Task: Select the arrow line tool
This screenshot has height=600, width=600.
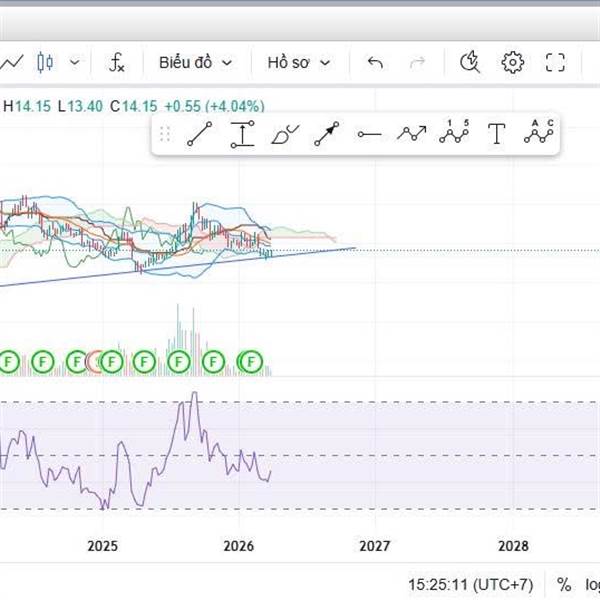Action: pyautogui.click(x=327, y=134)
